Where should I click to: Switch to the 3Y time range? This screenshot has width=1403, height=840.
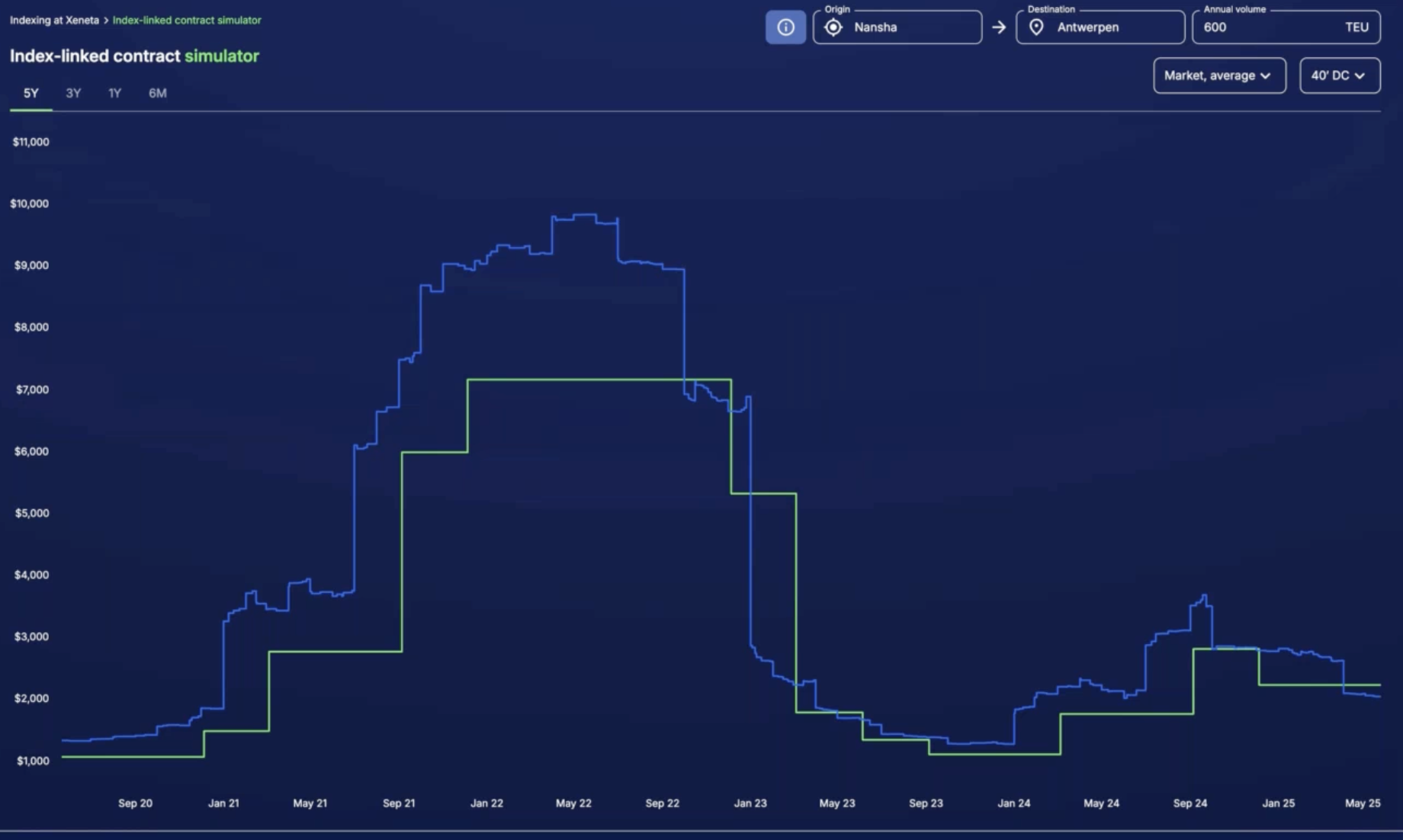coord(72,93)
